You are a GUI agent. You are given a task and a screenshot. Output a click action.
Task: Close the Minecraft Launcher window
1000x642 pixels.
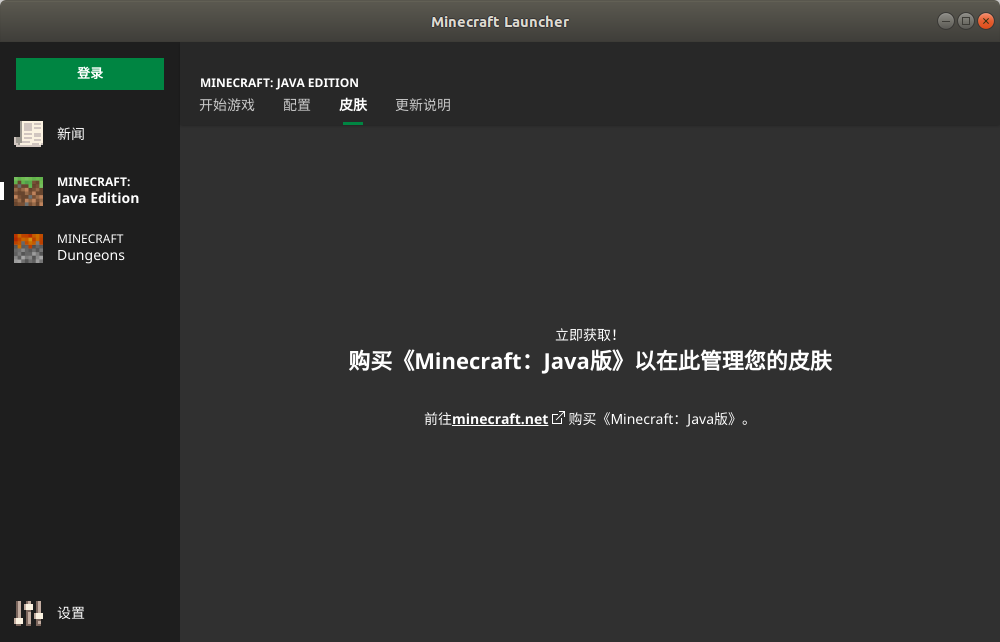[985, 21]
